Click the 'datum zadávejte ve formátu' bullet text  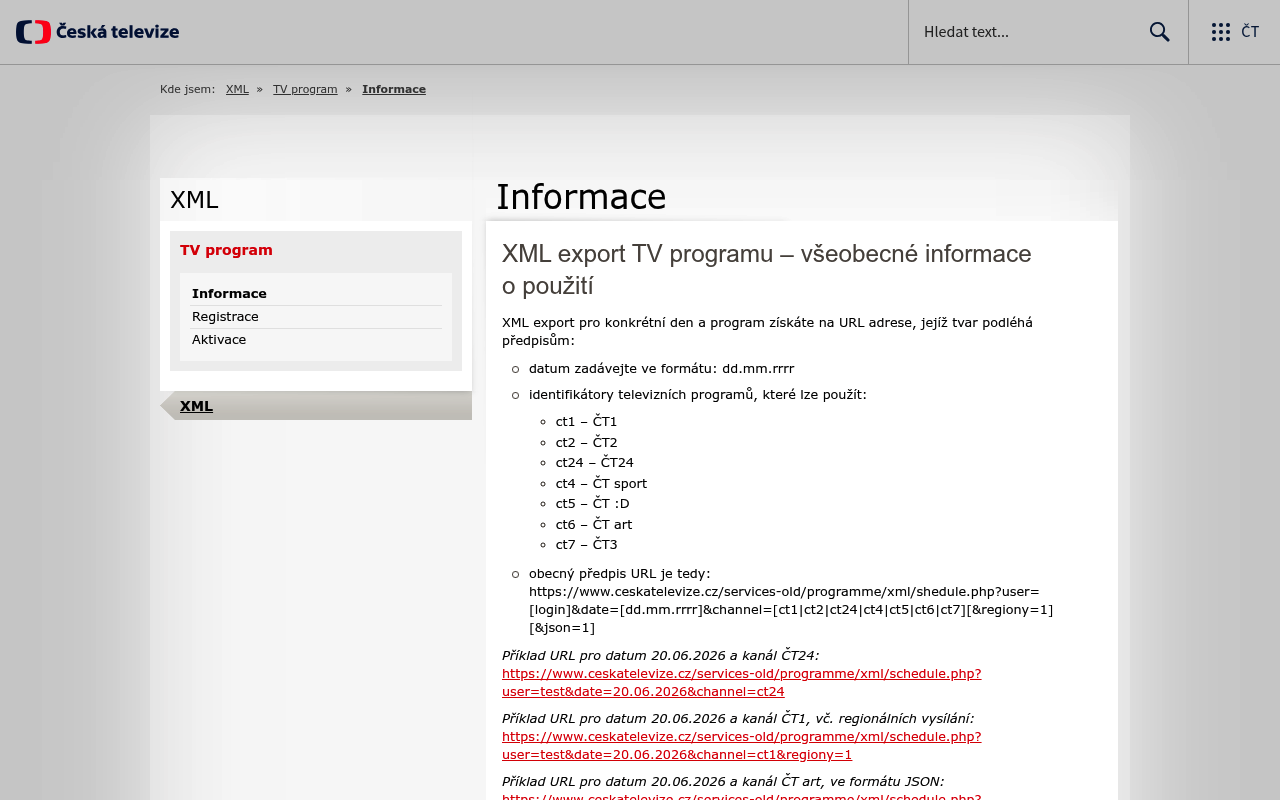661,368
